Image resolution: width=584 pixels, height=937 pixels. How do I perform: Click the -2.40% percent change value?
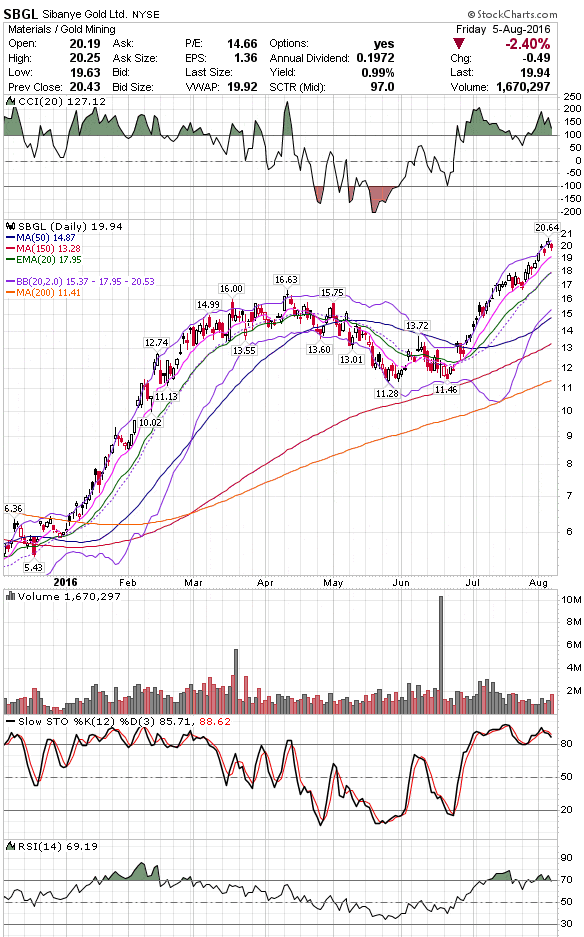[527, 44]
